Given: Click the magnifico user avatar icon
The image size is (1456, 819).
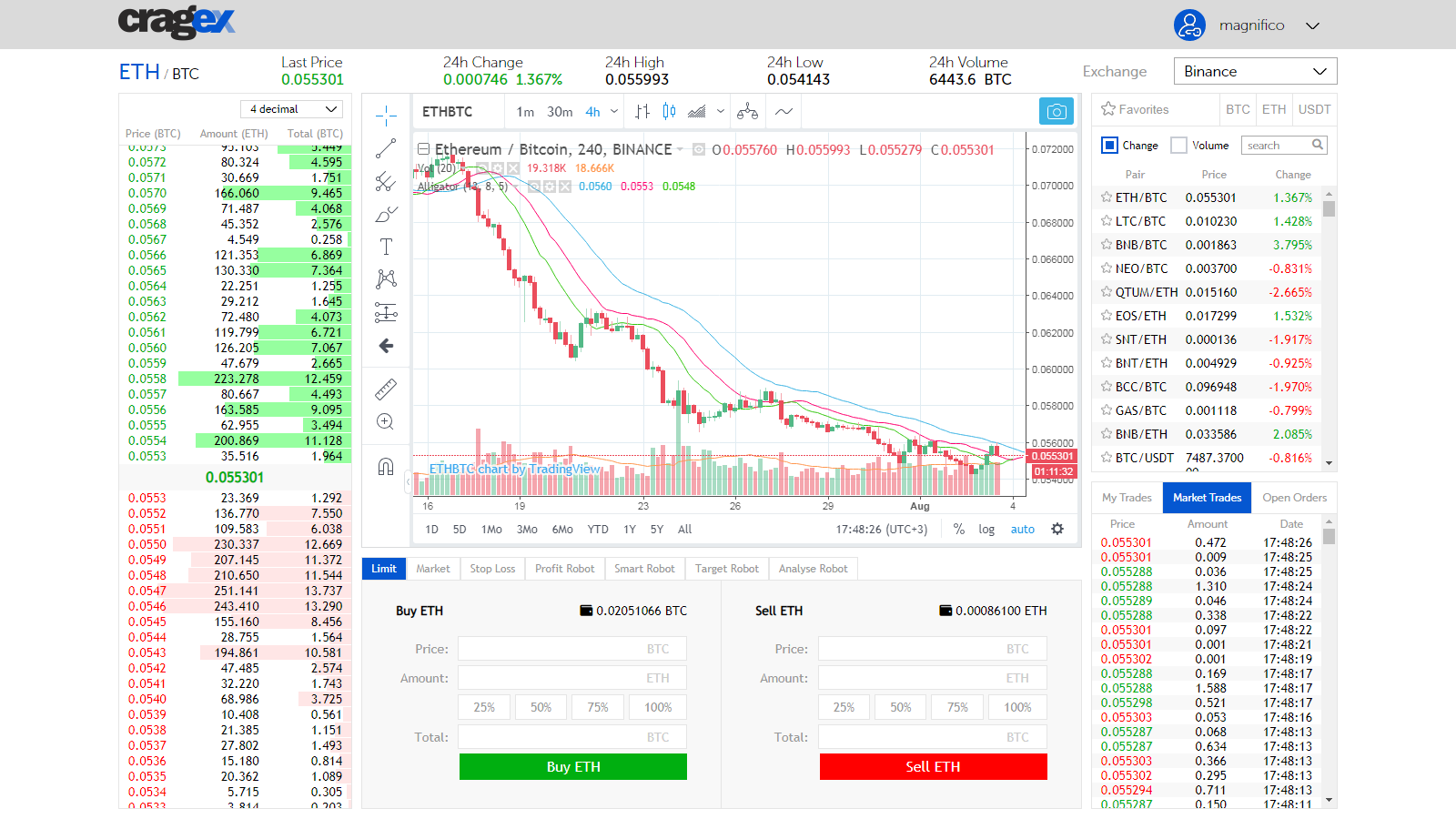Looking at the screenshot, I should click(x=1189, y=25).
